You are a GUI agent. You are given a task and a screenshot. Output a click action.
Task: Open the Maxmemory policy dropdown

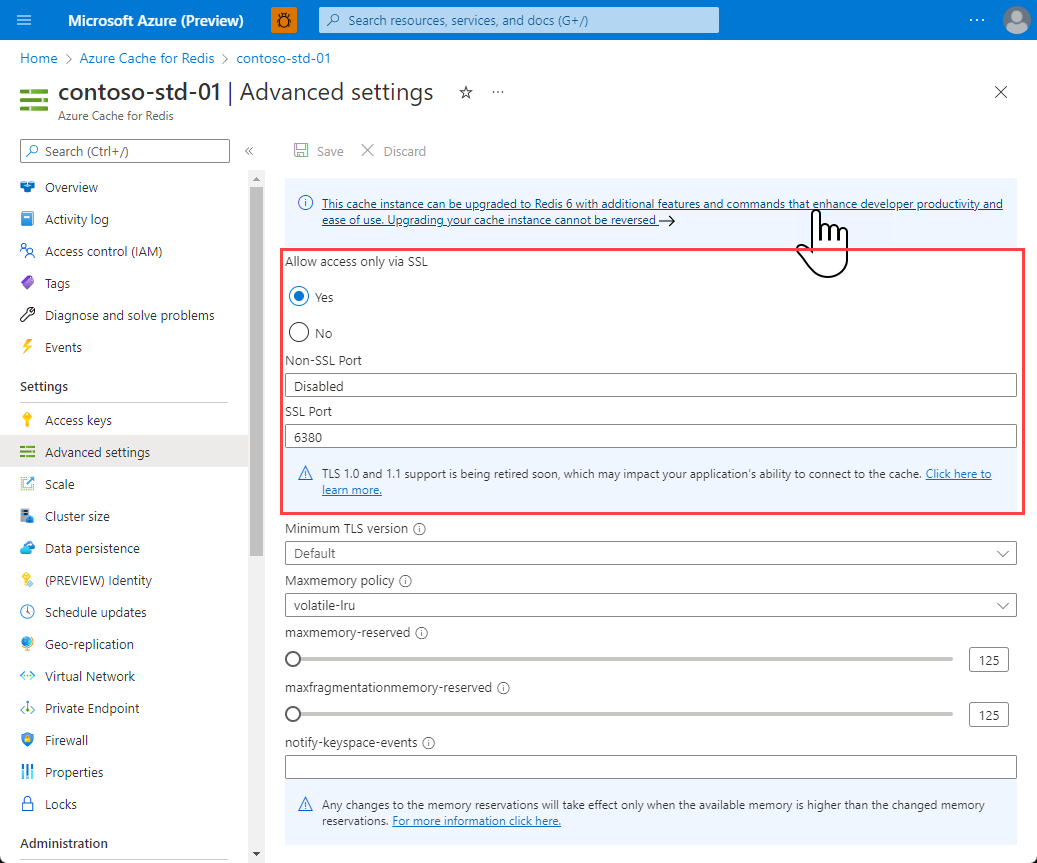pos(1002,605)
